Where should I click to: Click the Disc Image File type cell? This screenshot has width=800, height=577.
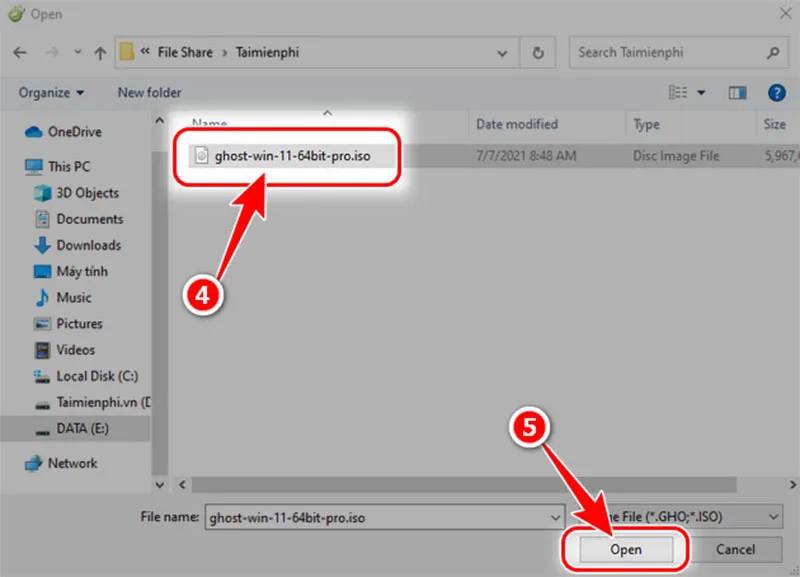[x=676, y=156]
